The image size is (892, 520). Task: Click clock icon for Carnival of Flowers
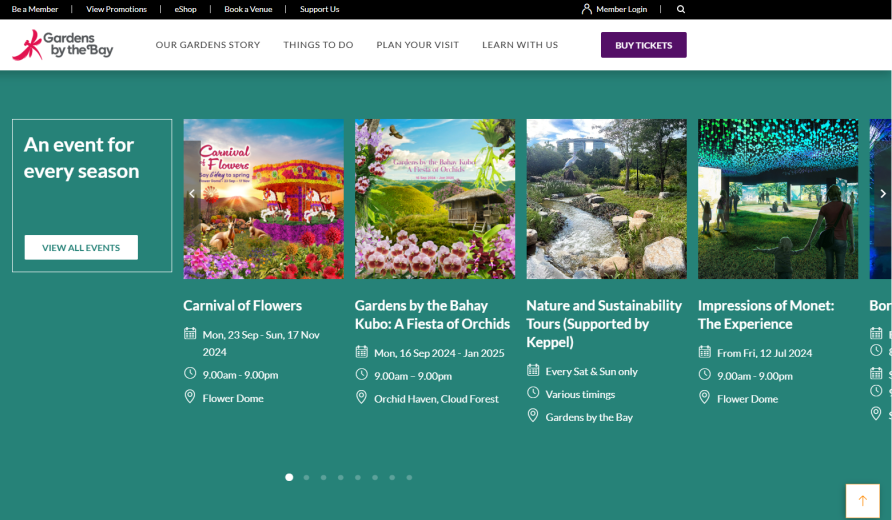coord(190,373)
